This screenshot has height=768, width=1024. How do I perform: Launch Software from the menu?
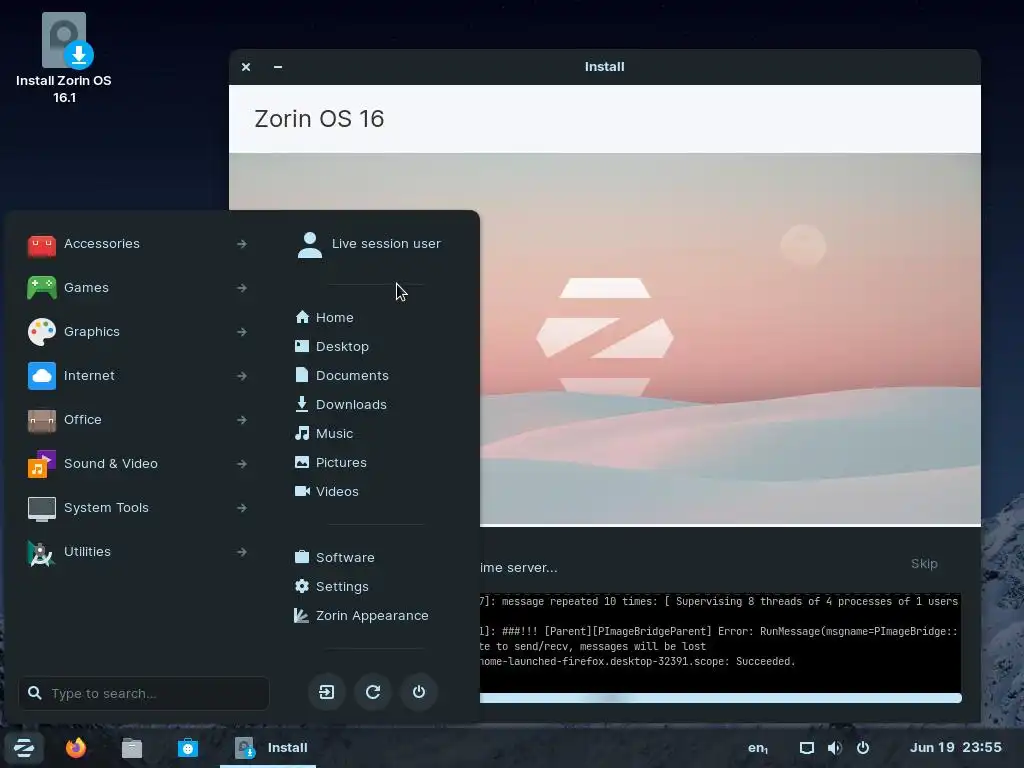click(x=334, y=557)
